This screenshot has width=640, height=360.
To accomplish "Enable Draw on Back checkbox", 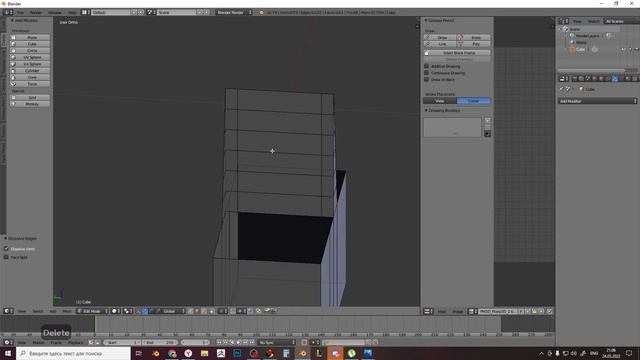I will point(427,79).
